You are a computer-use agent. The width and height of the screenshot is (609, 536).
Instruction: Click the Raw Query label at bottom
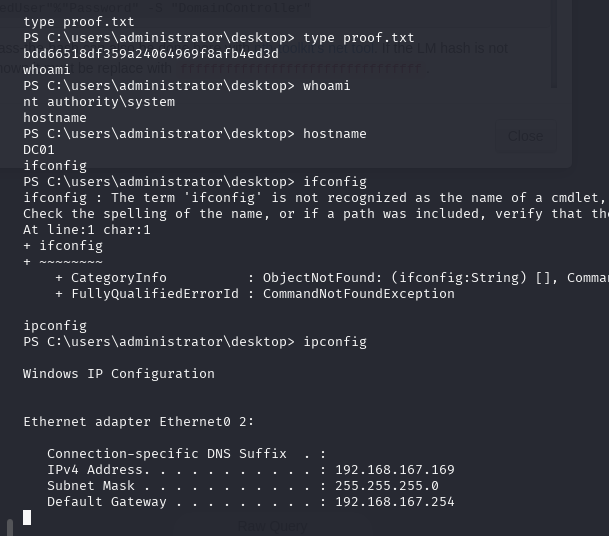click(x=272, y=527)
